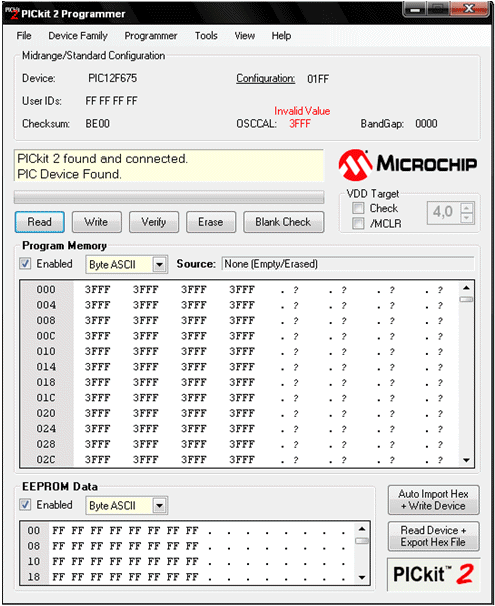Click Read Device + Export Hex File
This screenshot has height=606, width=495.
434,536
